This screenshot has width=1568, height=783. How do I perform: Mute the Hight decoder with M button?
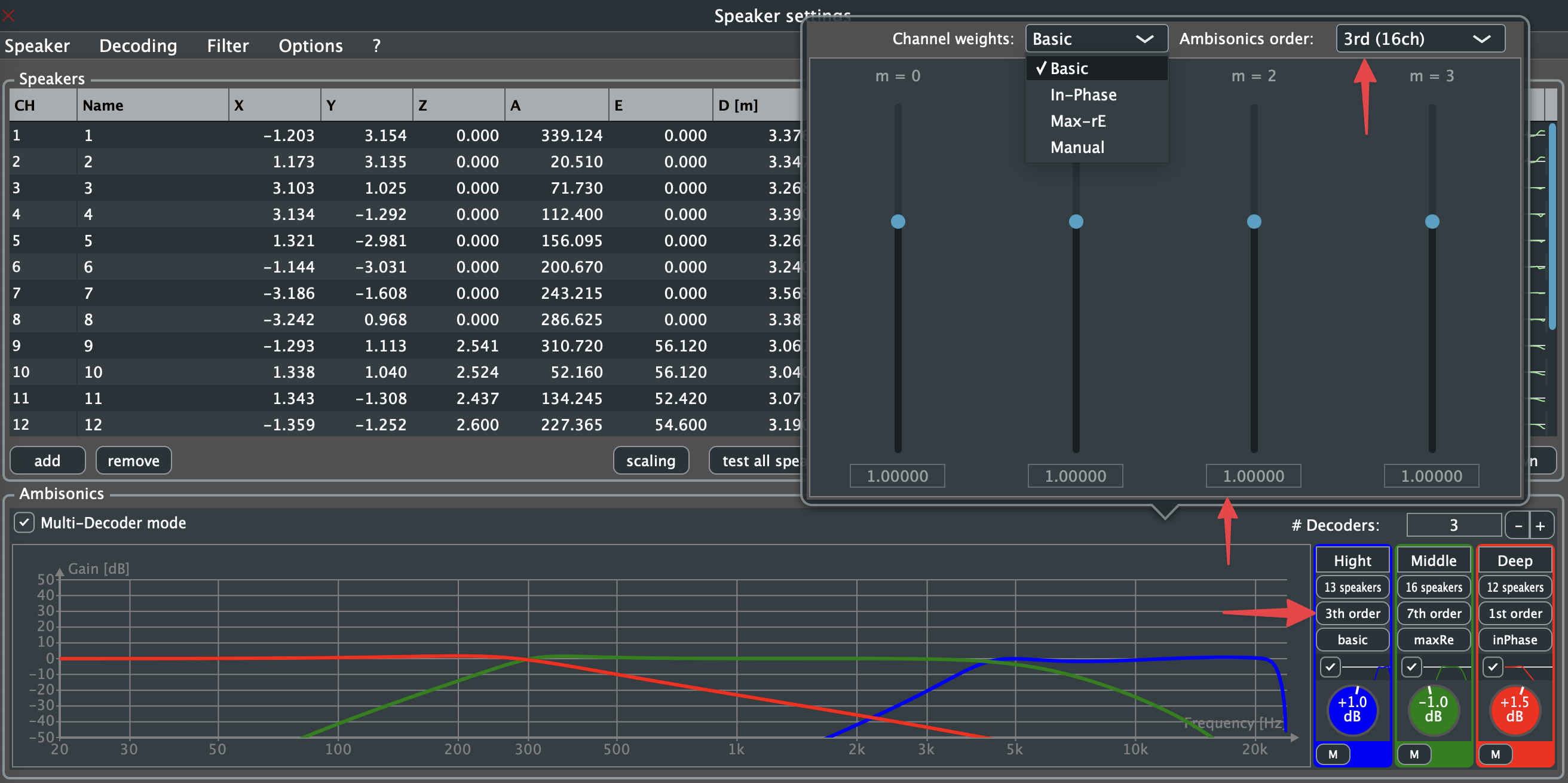[x=1333, y=754]
